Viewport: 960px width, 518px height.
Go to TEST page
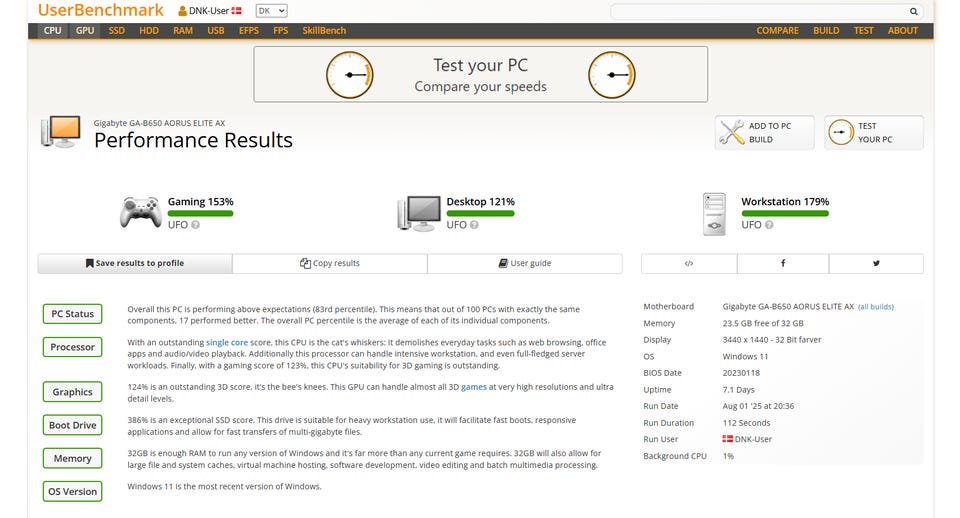coord(863,31)
